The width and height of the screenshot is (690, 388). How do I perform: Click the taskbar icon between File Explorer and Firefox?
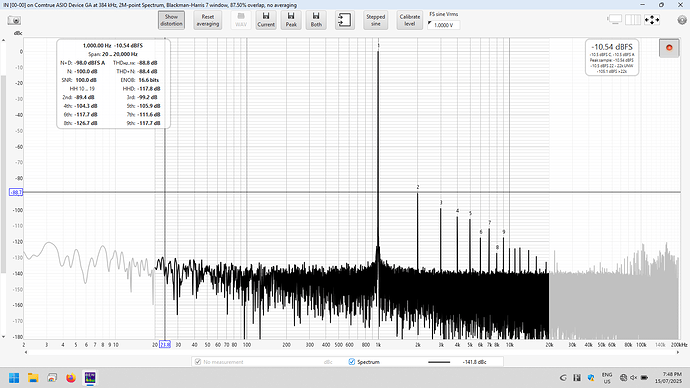coord(52,378)
